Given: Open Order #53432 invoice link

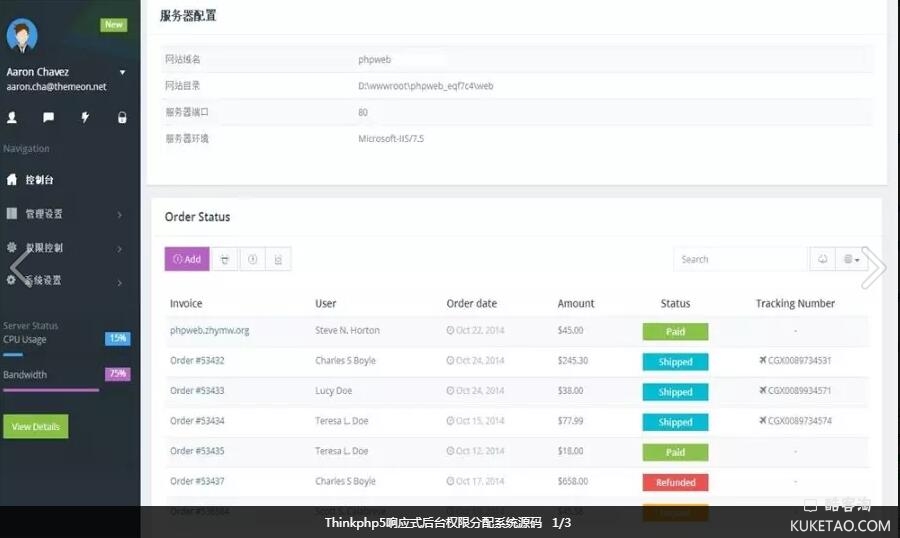Looking at the screenshot, I should (x=197, y=361).
